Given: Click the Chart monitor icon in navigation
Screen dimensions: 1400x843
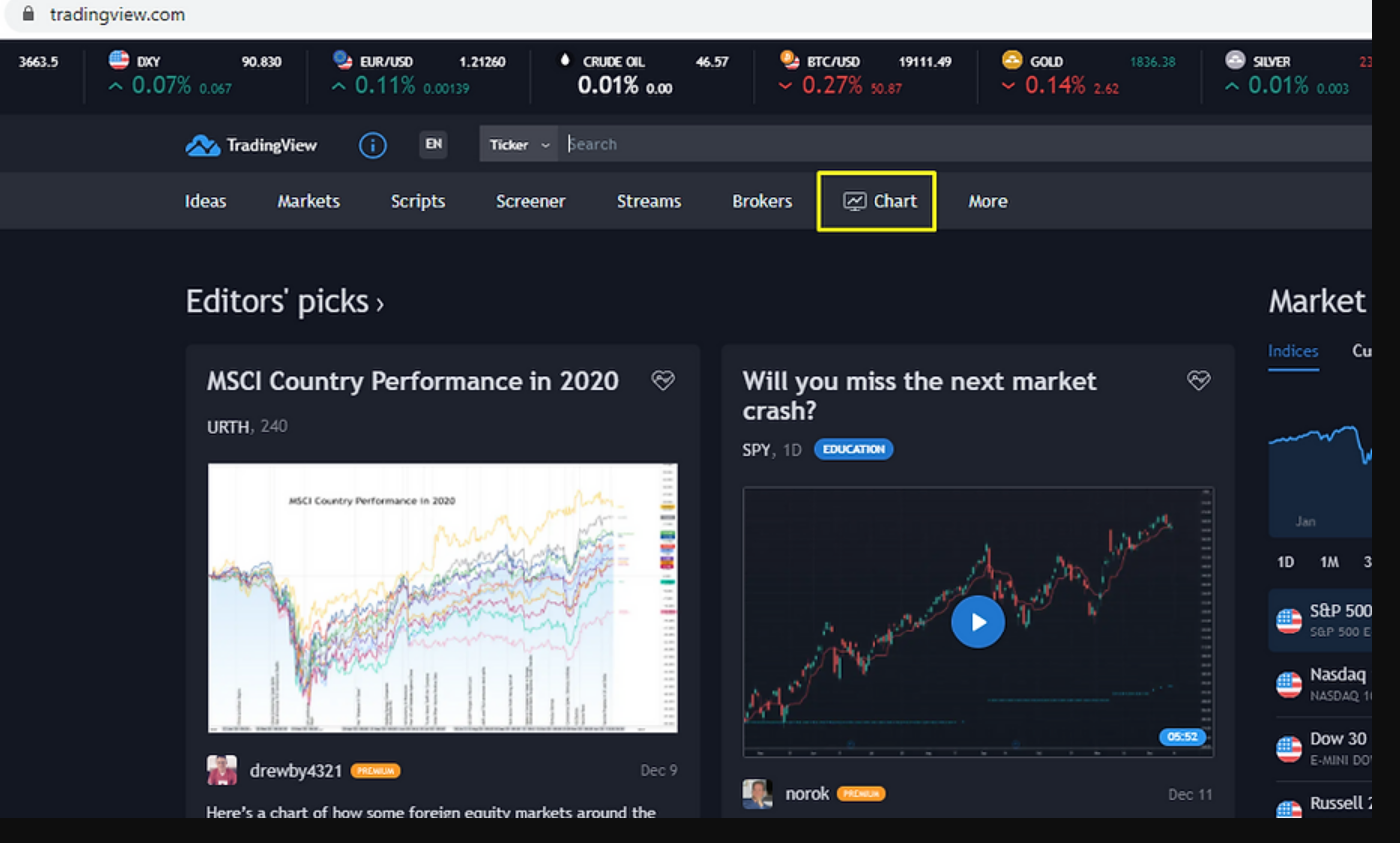Looking at the screenshot, I should click(855, 201).
